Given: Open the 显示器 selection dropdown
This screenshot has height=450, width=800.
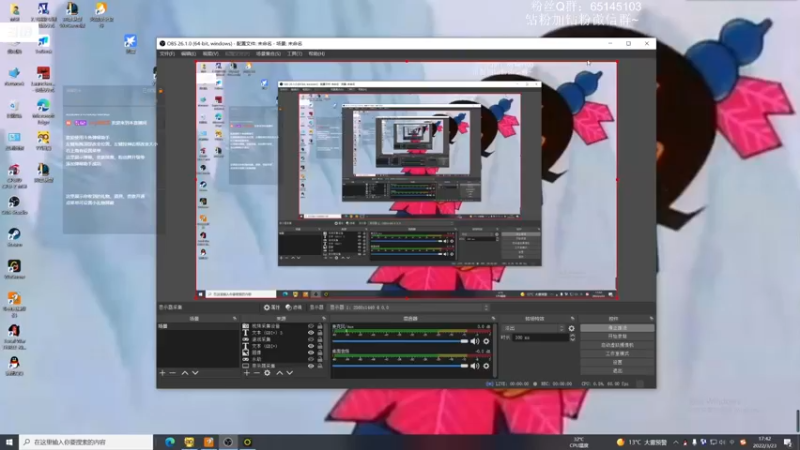Looking at the screenshot, I should pyautogui.click(x=409, y=308).
